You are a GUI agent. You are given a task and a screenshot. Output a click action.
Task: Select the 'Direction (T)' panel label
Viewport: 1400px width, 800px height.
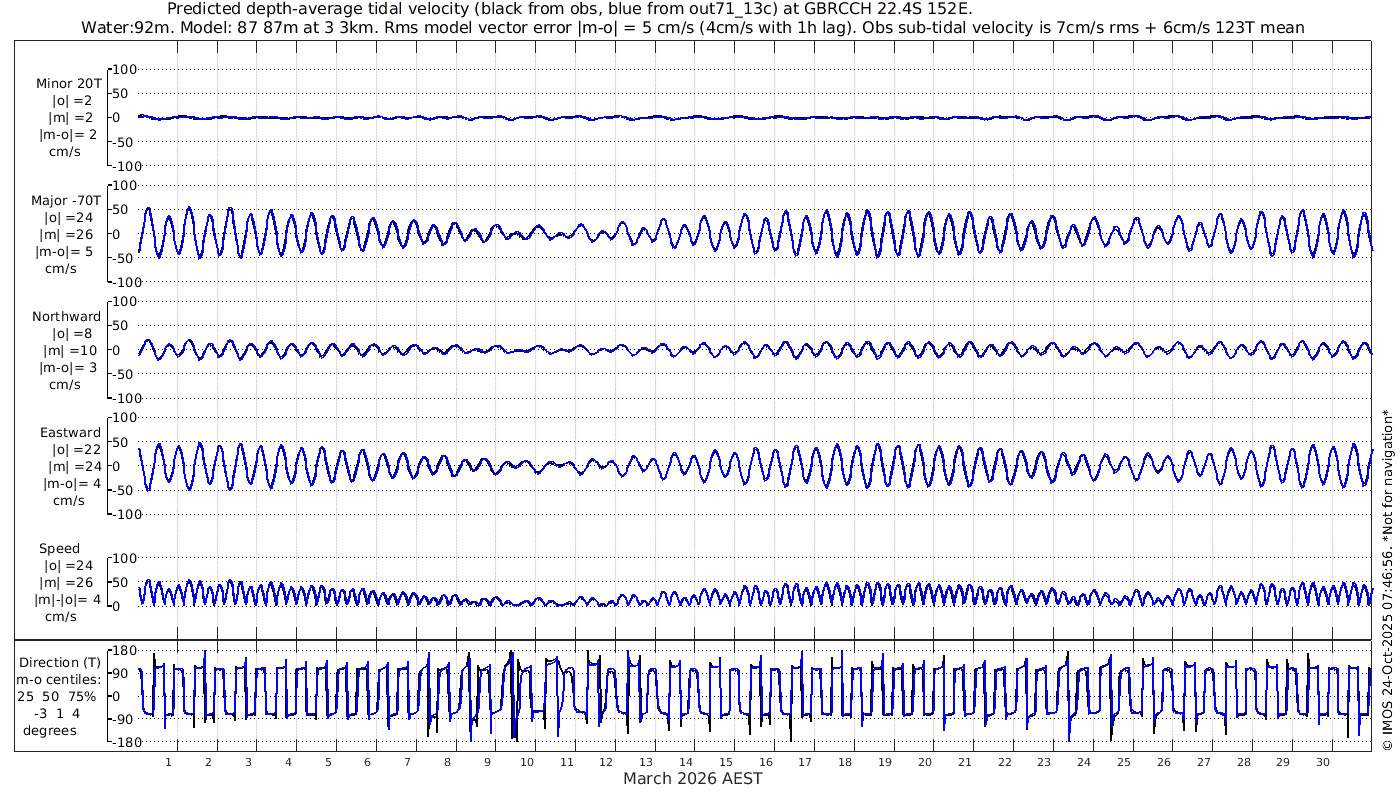click(60, 663)
